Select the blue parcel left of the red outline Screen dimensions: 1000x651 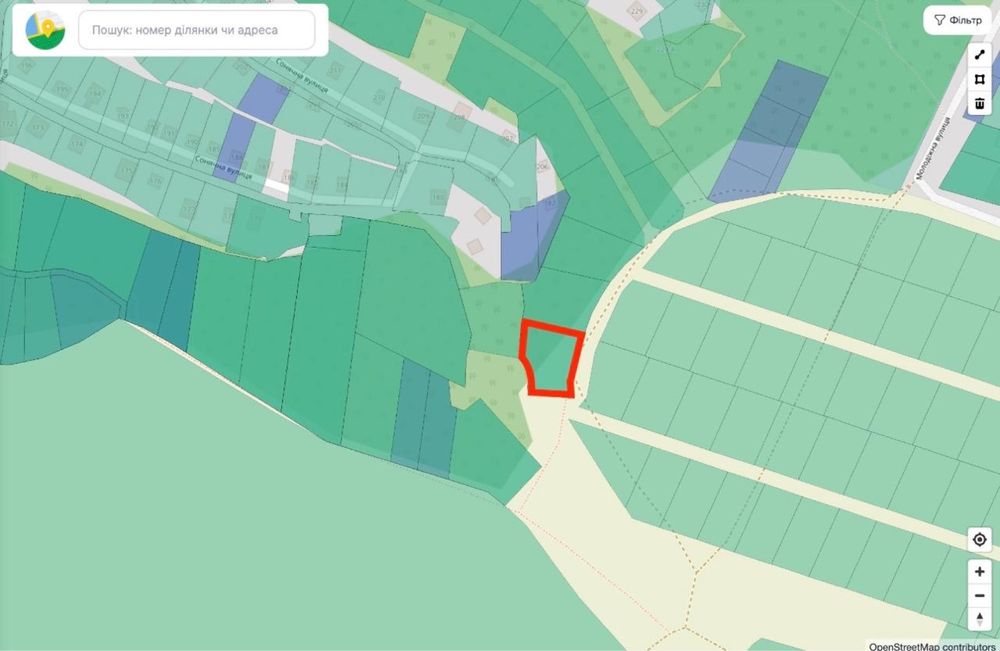pyautogui.click(x=533, y=240)
